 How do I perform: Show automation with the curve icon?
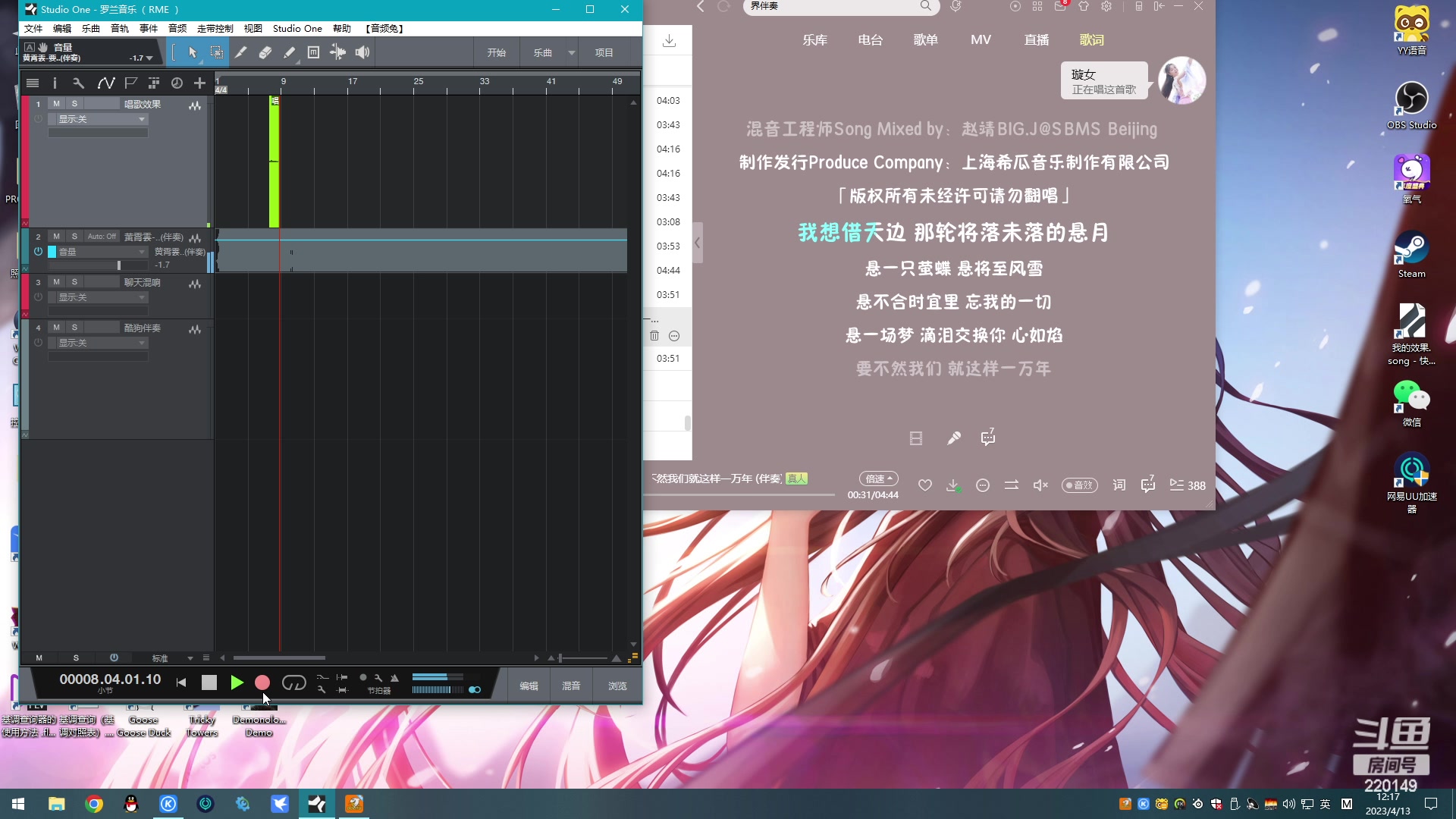[x=106, y=83]
